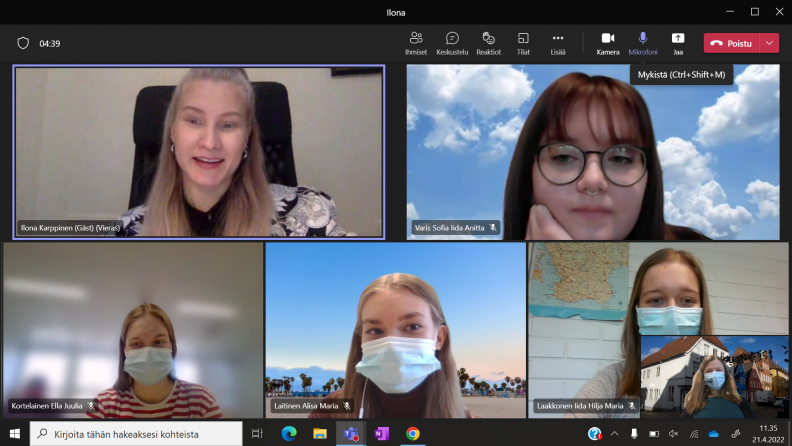Viewport: 792px width, 446px height.
Task: Expand the arrow next to Poistu
Action: click(768, 43)
